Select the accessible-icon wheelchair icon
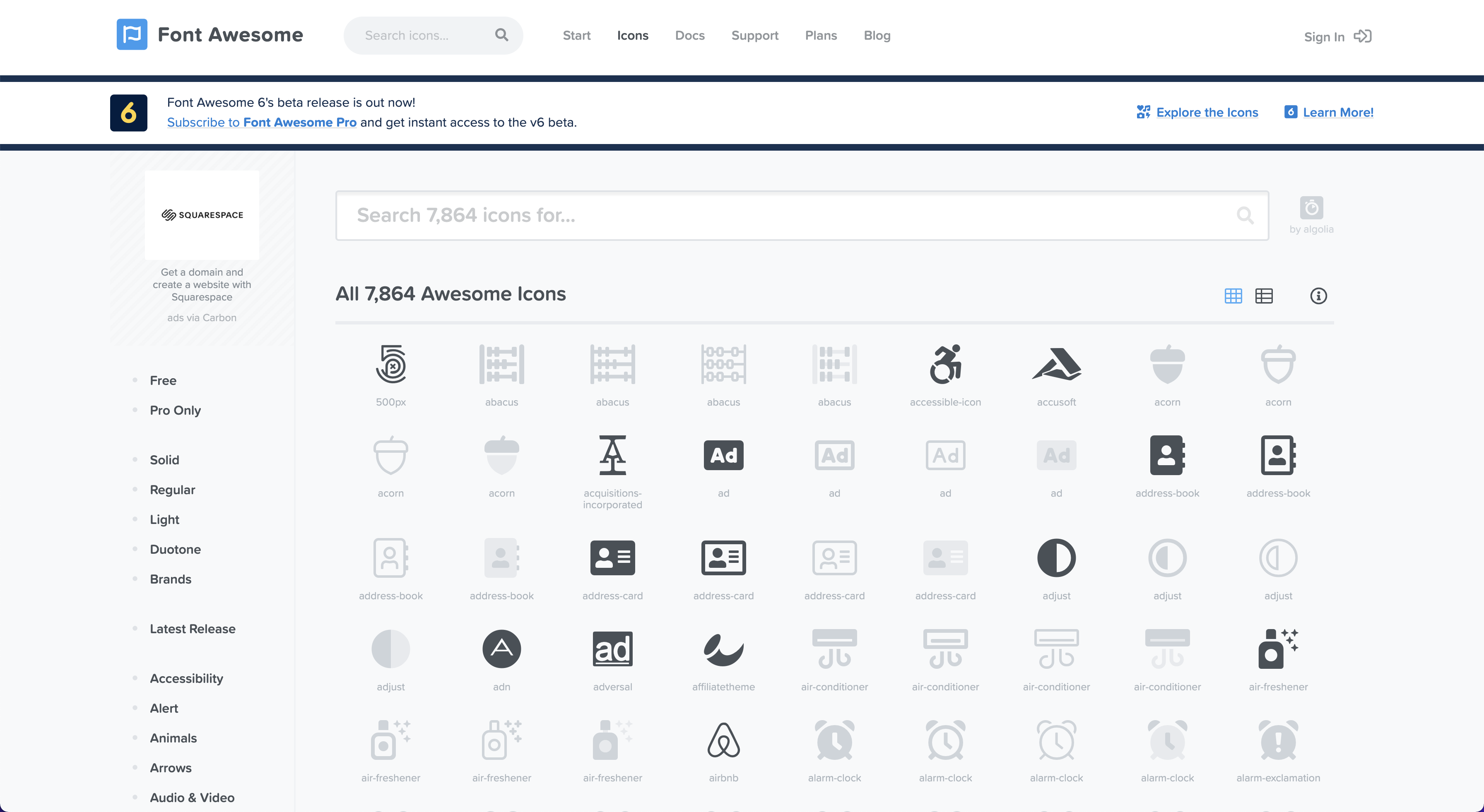This screenshot has width=1484, height=812. tap(945, 364)
